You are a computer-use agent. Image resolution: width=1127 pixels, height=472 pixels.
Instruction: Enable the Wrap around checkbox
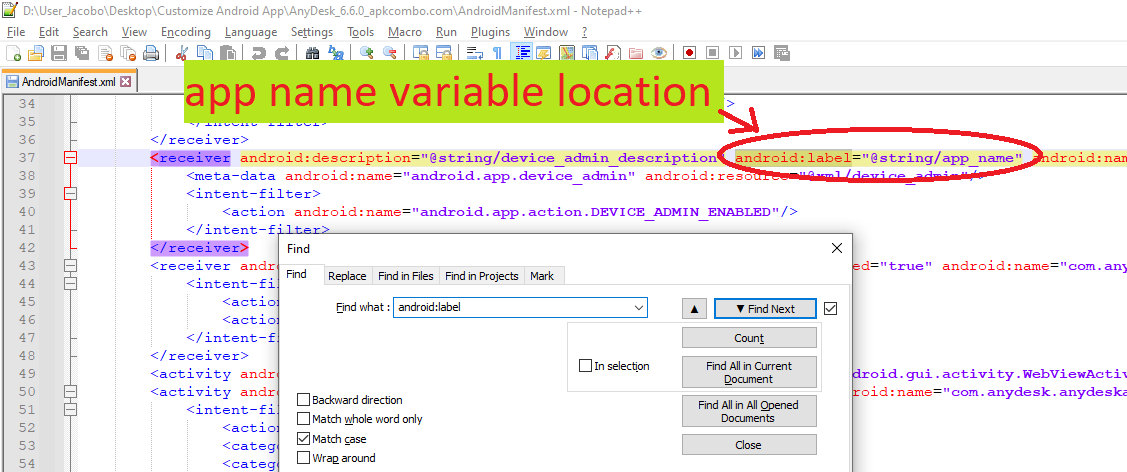point(303,458)
